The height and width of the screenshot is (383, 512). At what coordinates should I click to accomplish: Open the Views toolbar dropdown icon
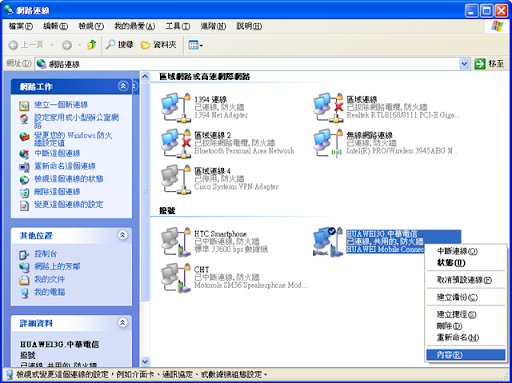coord(195,45)
